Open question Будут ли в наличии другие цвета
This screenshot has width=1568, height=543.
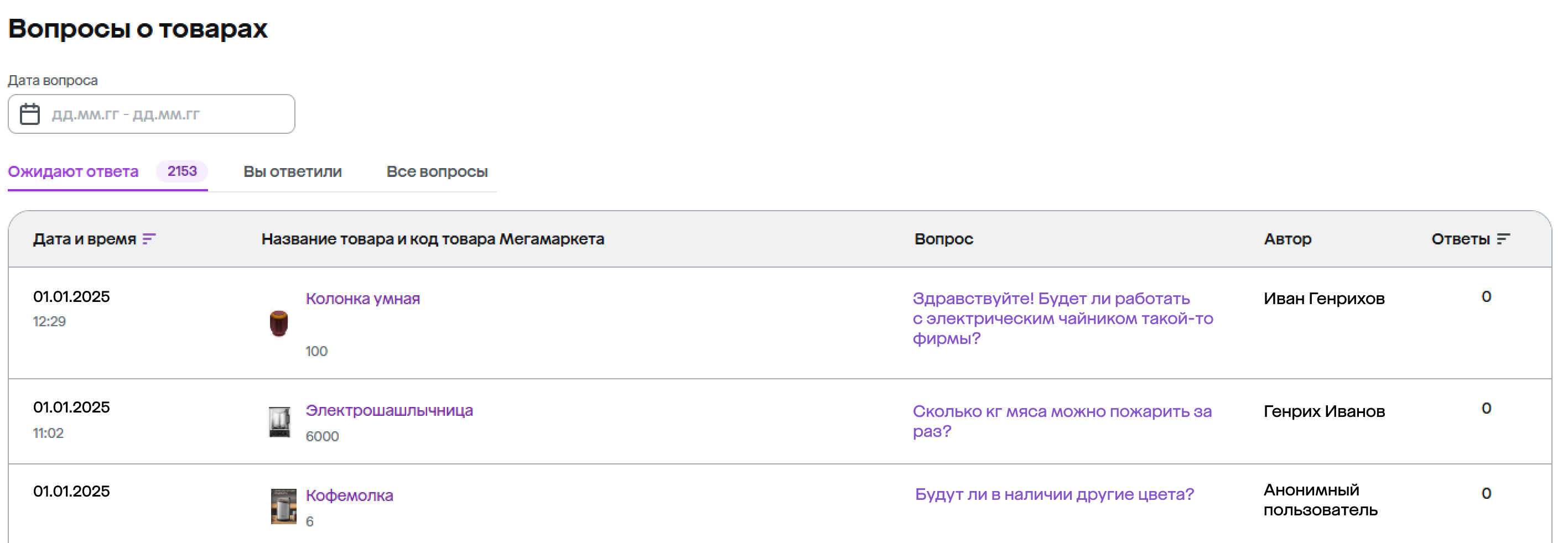(x=1054, y=494)
